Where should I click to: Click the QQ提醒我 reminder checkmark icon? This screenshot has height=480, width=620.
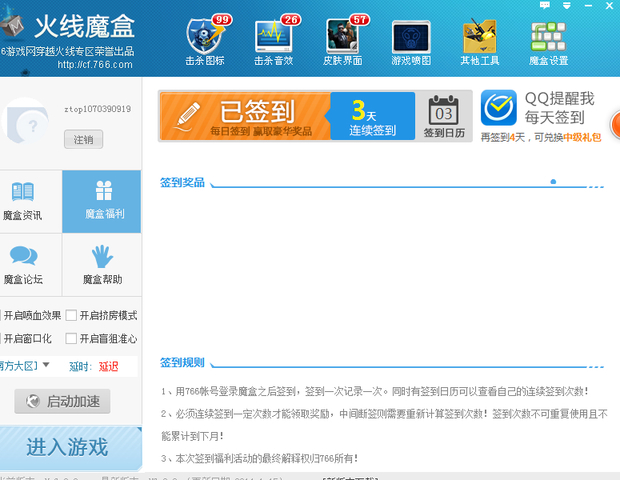click(499, 108)
